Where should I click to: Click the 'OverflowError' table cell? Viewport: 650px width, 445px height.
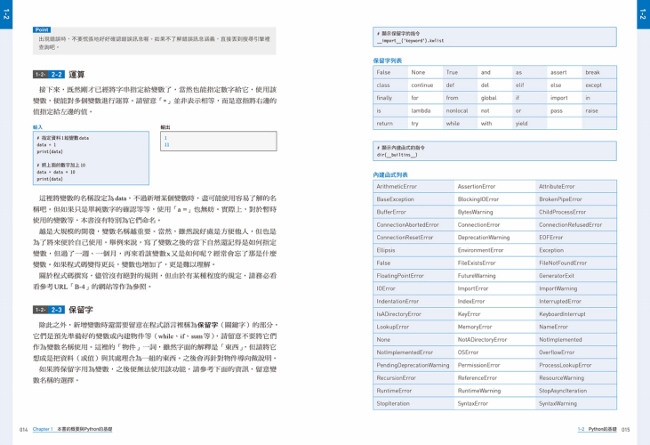pyautogui.click(x=576, y=353)
